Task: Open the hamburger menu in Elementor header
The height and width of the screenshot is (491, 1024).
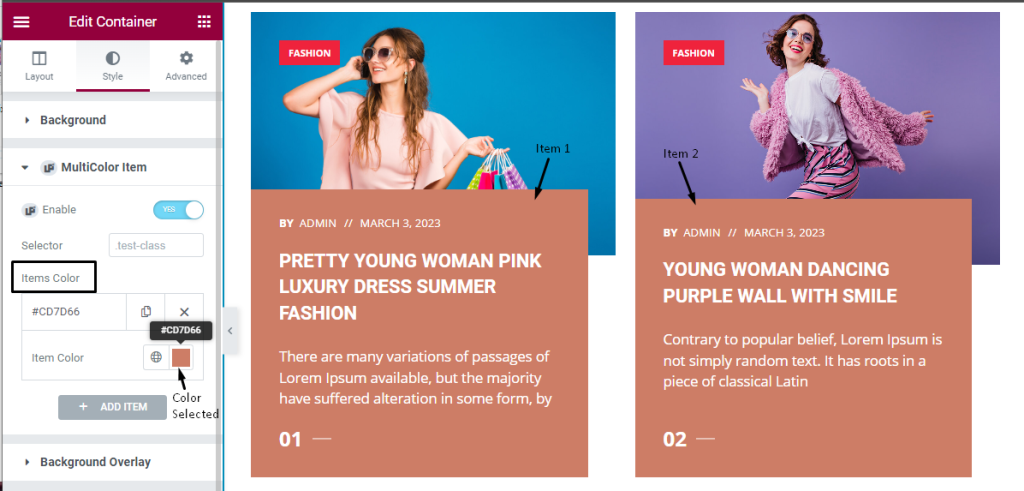Action: tap(22, 22)
